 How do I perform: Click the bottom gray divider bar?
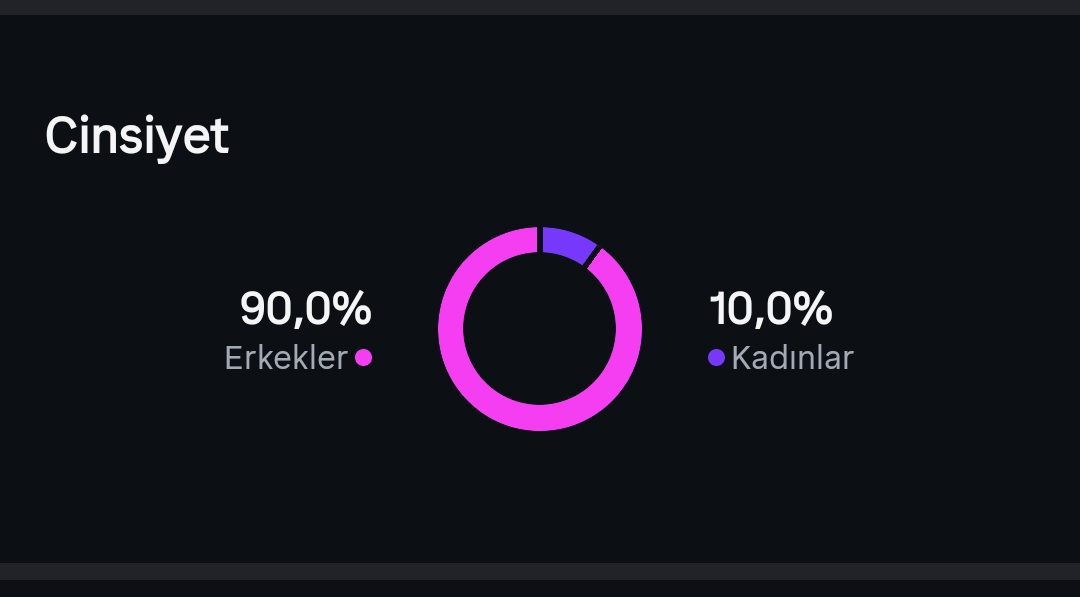(x=540, y=572)
